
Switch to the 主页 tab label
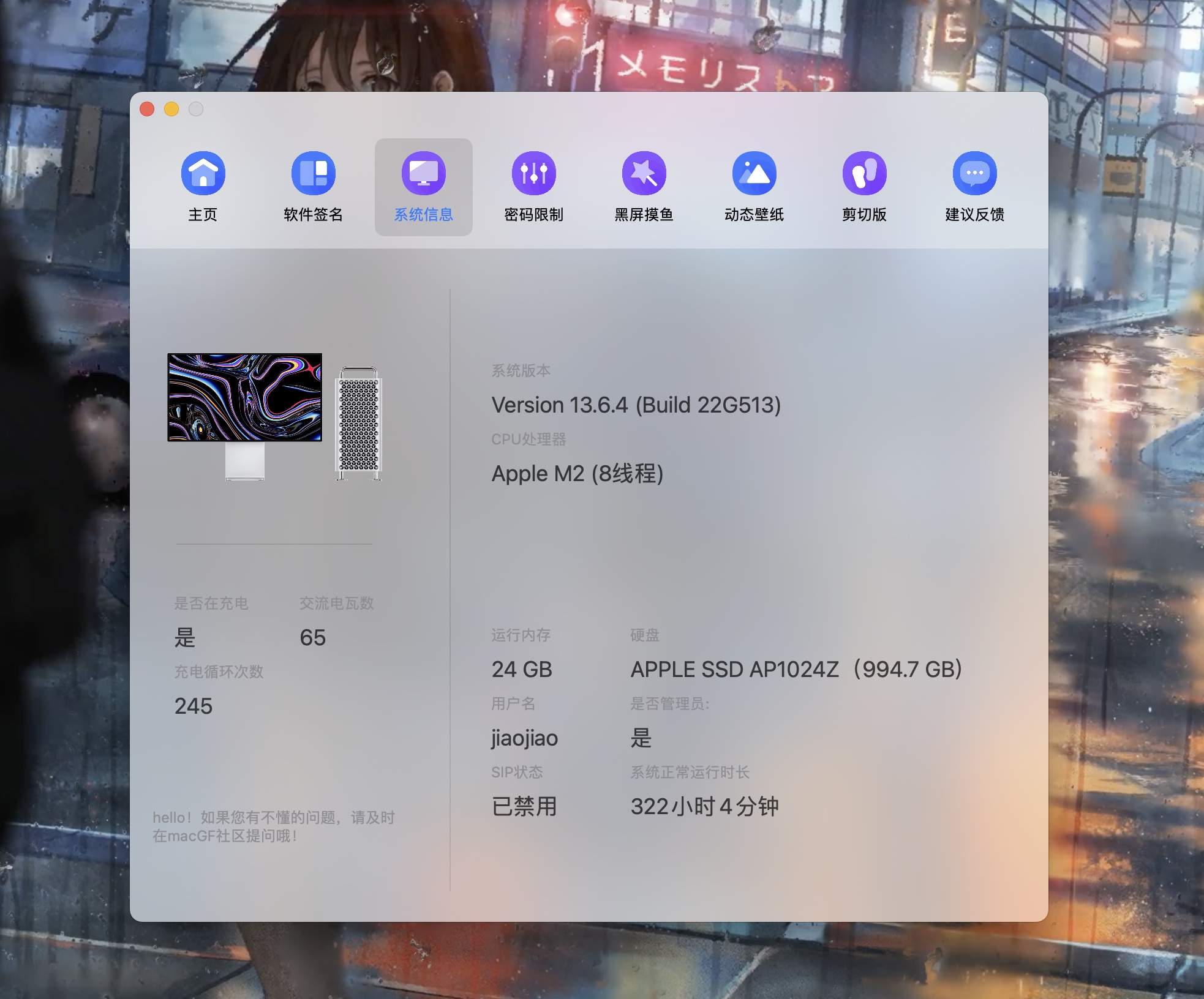click(x=203, y=213)
